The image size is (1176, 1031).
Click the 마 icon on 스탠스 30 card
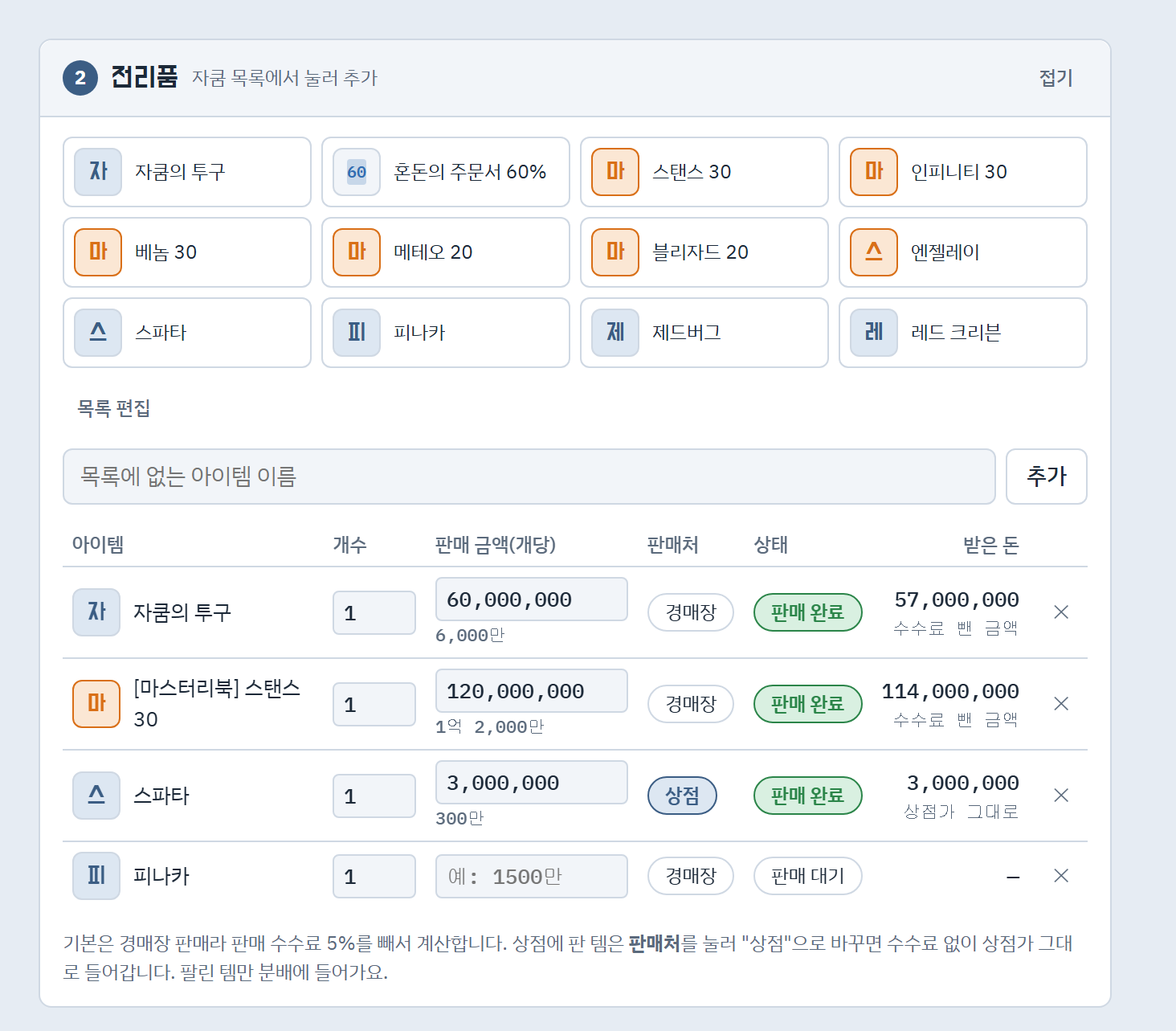point(615,172)
